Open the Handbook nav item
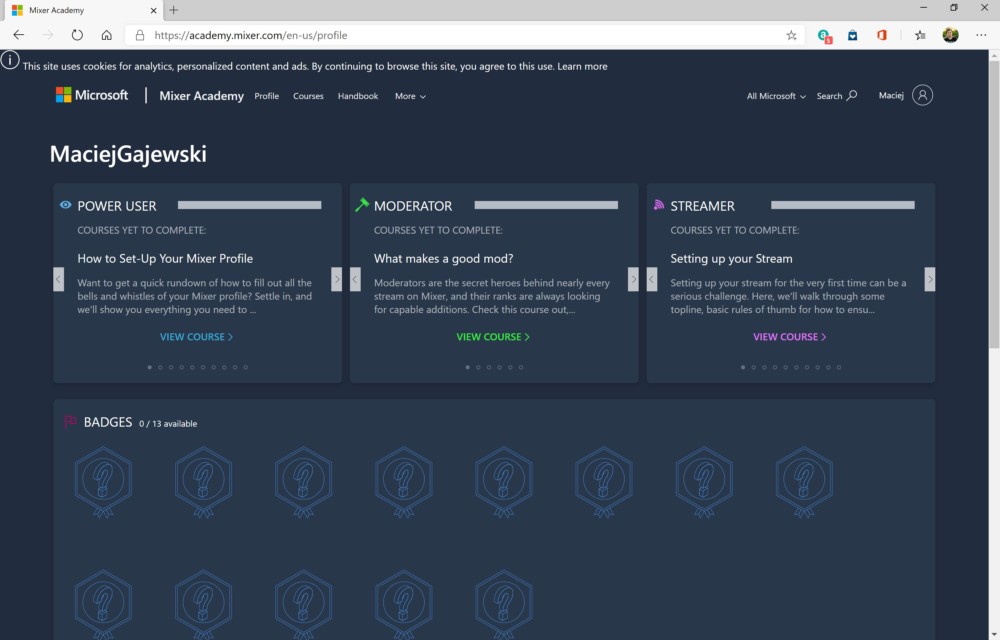Image resolution: width=1000 pixels, height=640 pixels. point(358,96)
